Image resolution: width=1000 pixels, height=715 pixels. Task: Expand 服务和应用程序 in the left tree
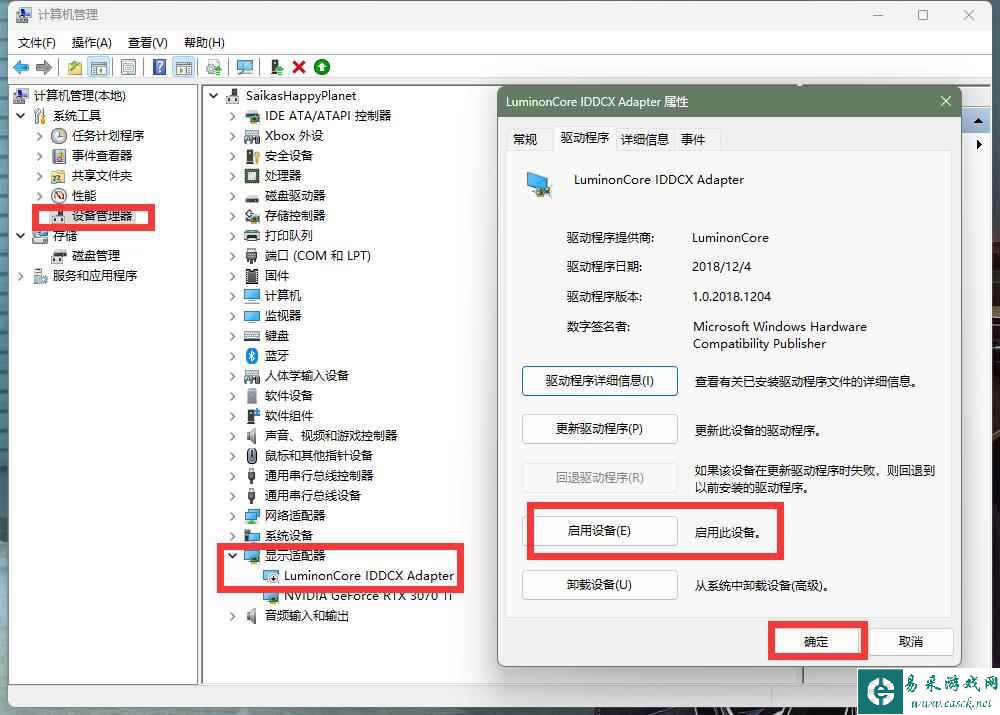tap(21, 275)
